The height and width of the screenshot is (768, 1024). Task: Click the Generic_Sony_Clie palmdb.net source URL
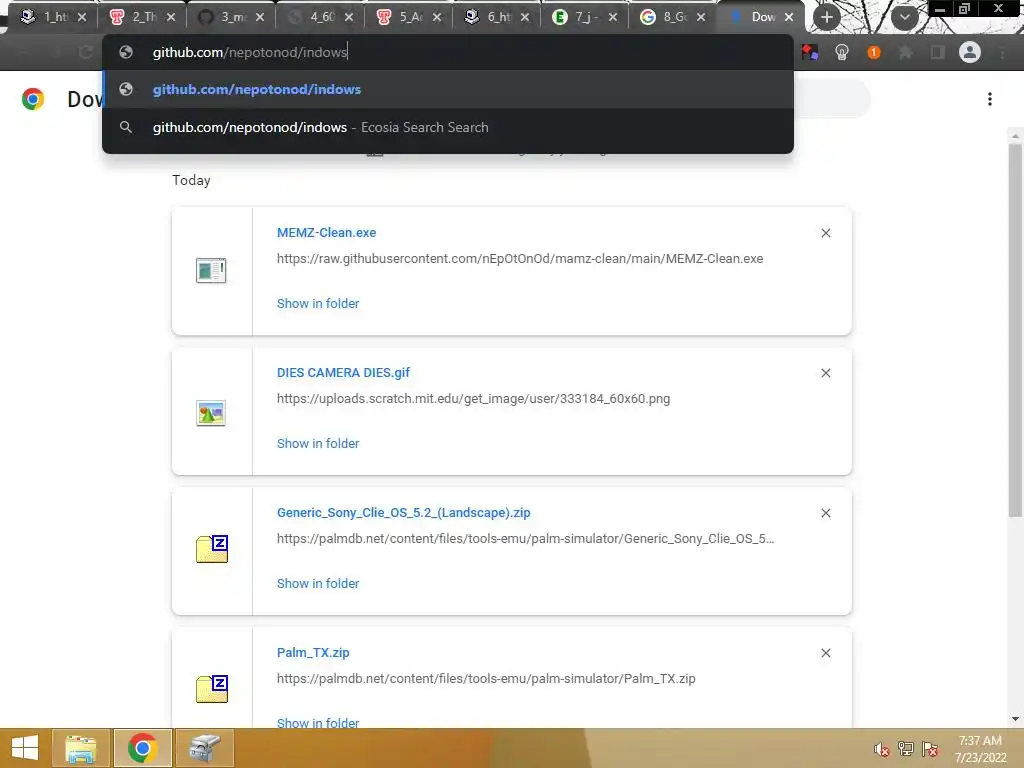click(526, 539)
